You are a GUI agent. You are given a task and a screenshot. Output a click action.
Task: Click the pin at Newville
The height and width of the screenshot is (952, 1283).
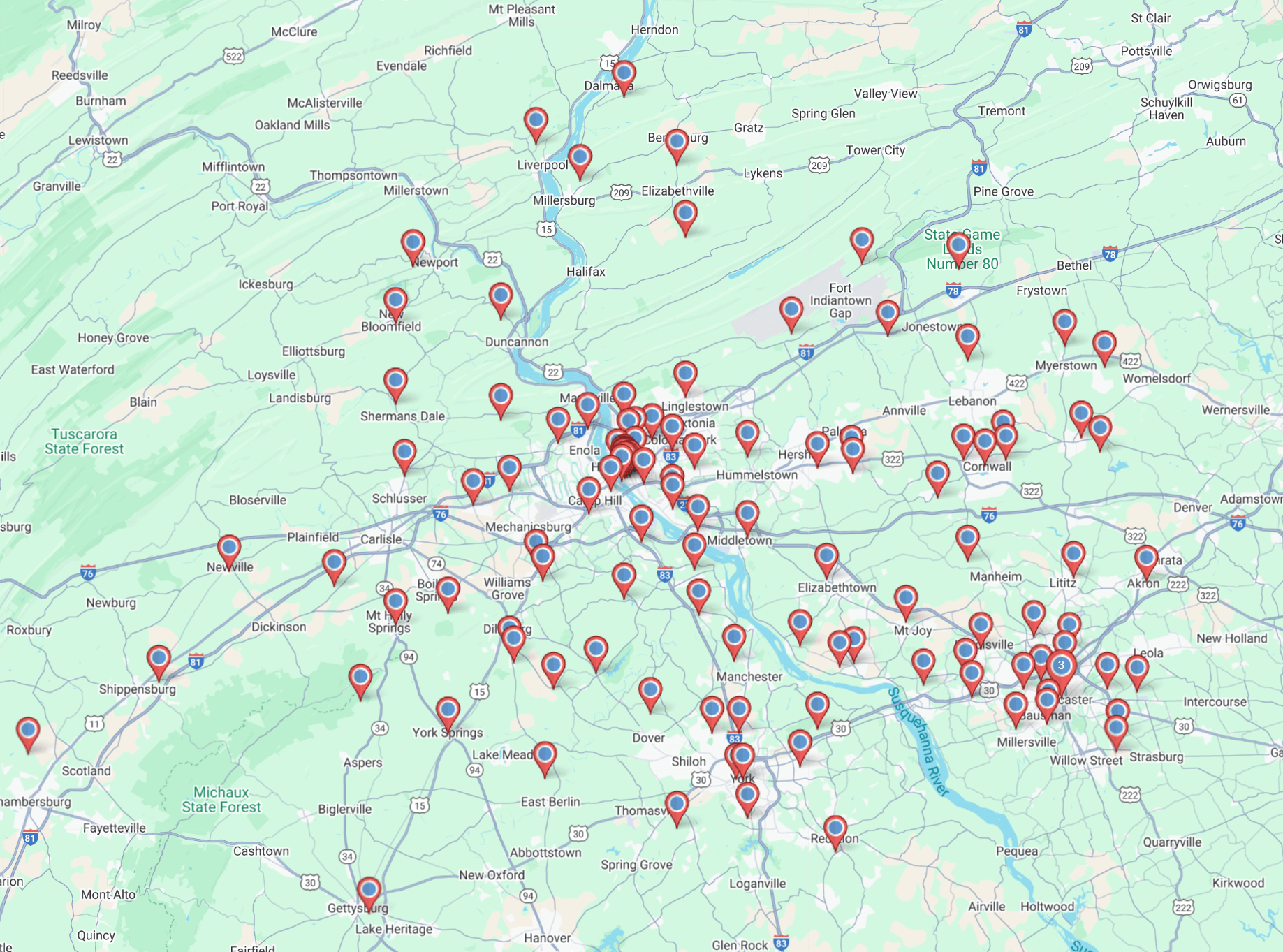(229, 550)
